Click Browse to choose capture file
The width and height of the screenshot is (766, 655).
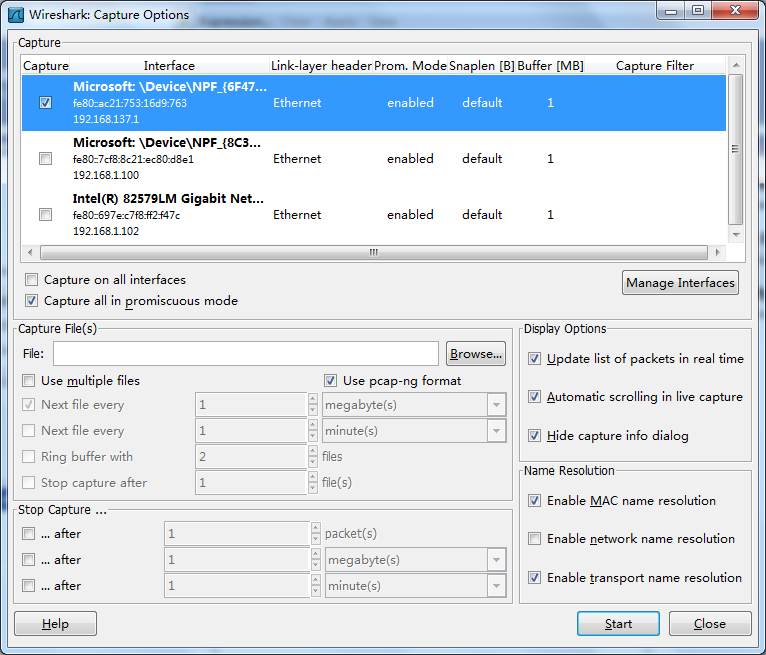pos(476,354)
